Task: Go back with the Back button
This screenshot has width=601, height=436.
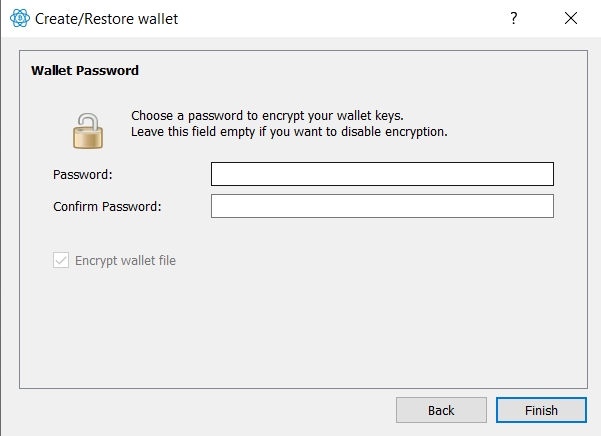Action: pyautogui.click(x=441, y=410)
